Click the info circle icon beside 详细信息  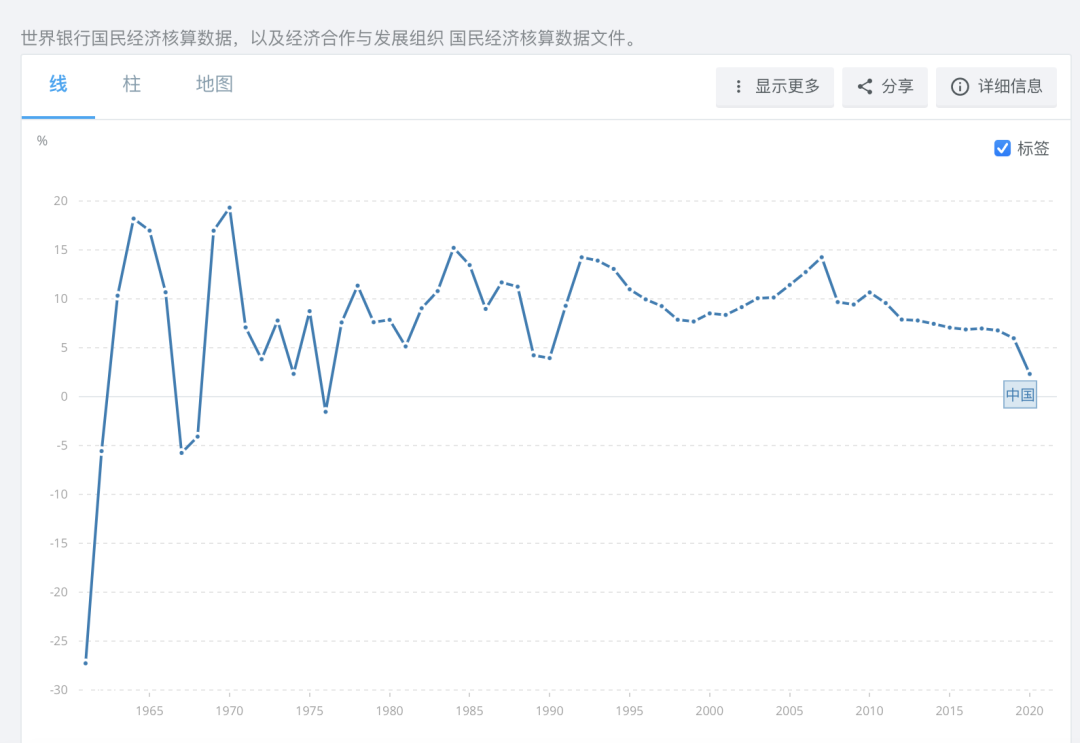click(x=959, y=87)
